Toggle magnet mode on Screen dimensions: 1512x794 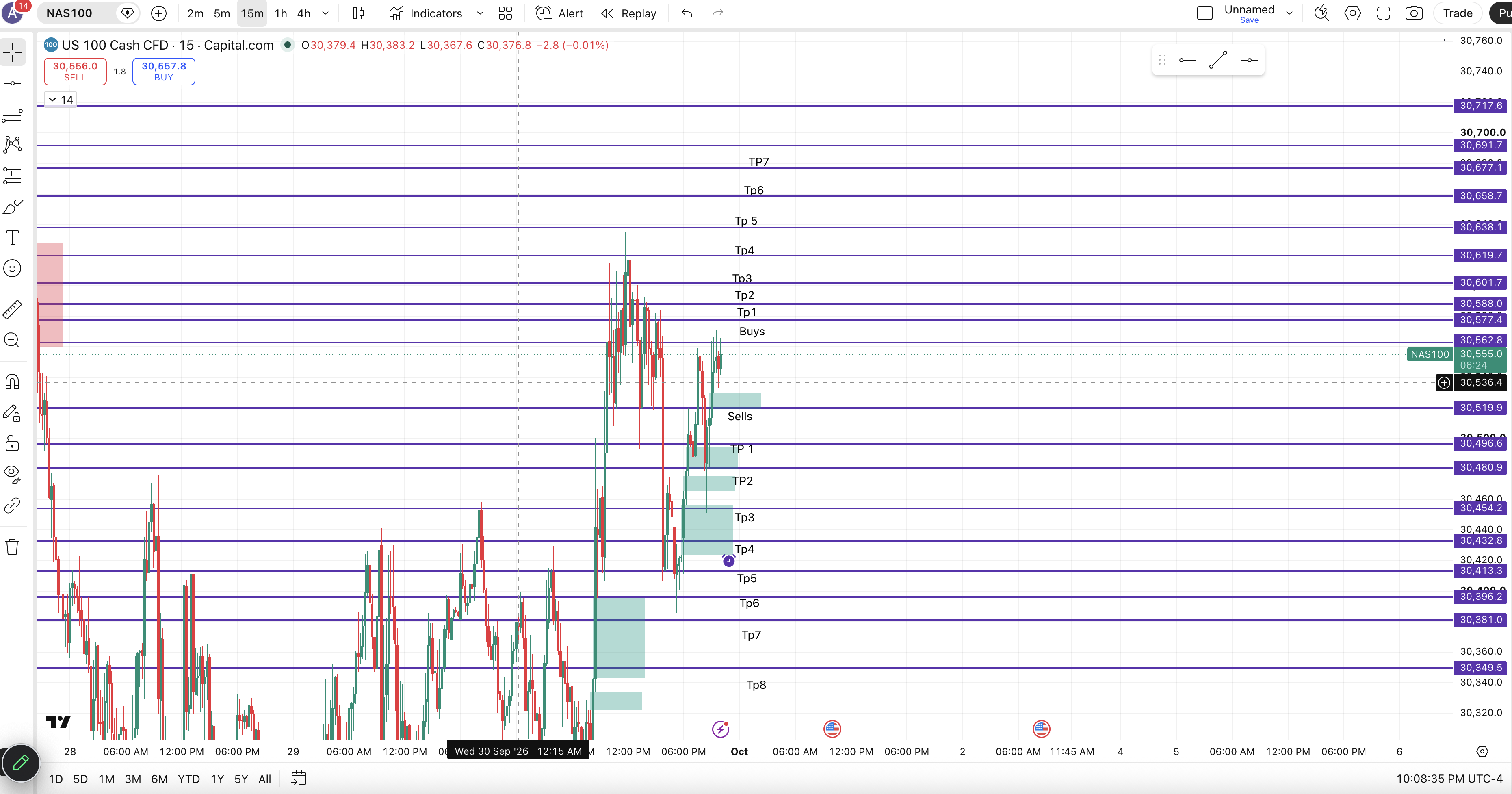pos(12,382)
